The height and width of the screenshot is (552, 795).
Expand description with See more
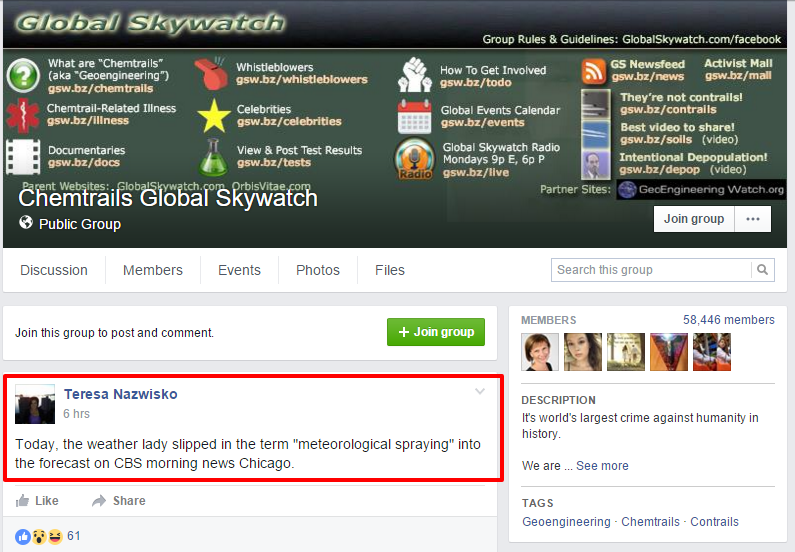coord(602,466)
